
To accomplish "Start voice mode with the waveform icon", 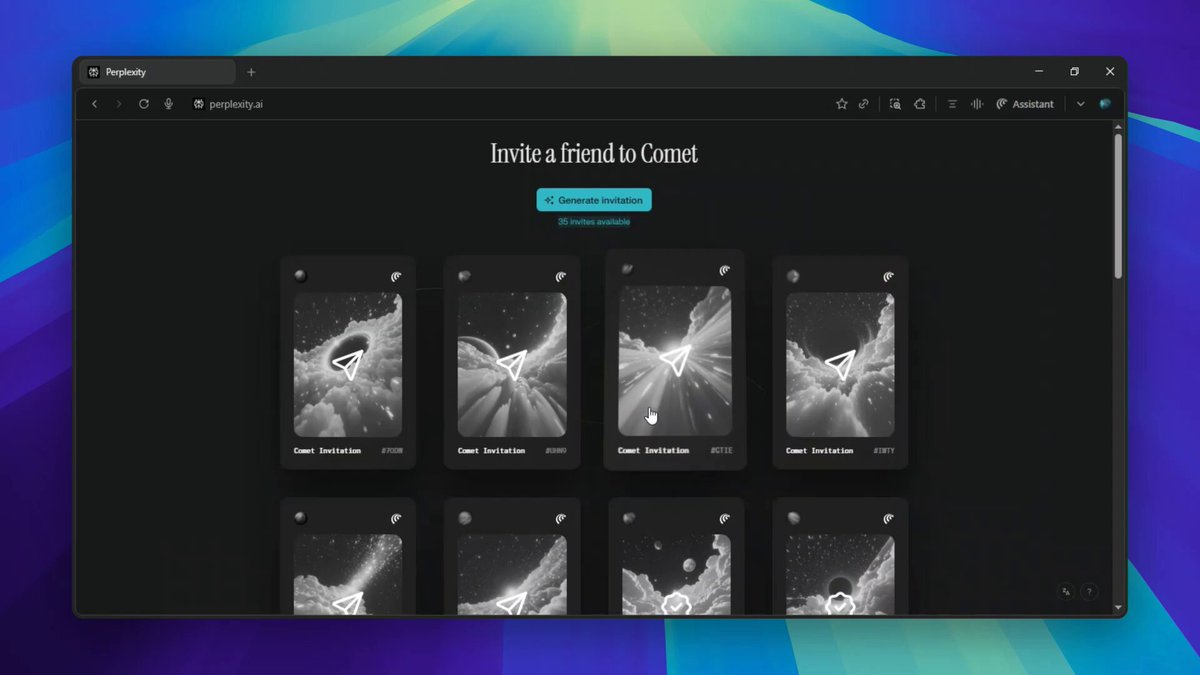I will coord(976,104).
